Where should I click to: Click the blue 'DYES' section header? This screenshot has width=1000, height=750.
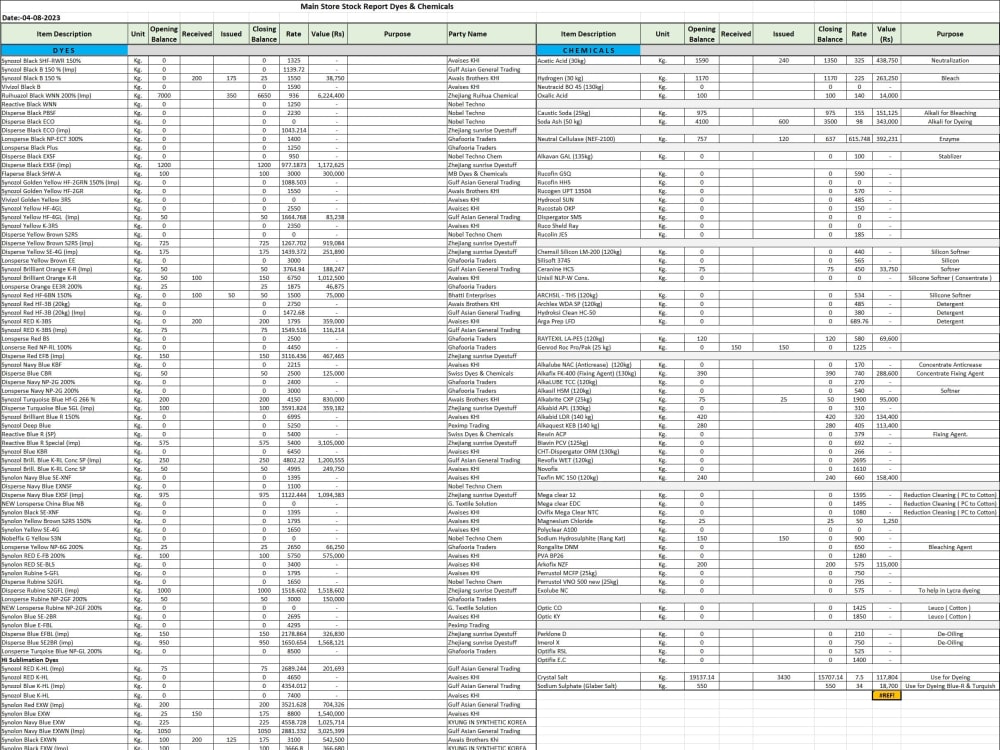pyautogui.click(x=64, y=50)
